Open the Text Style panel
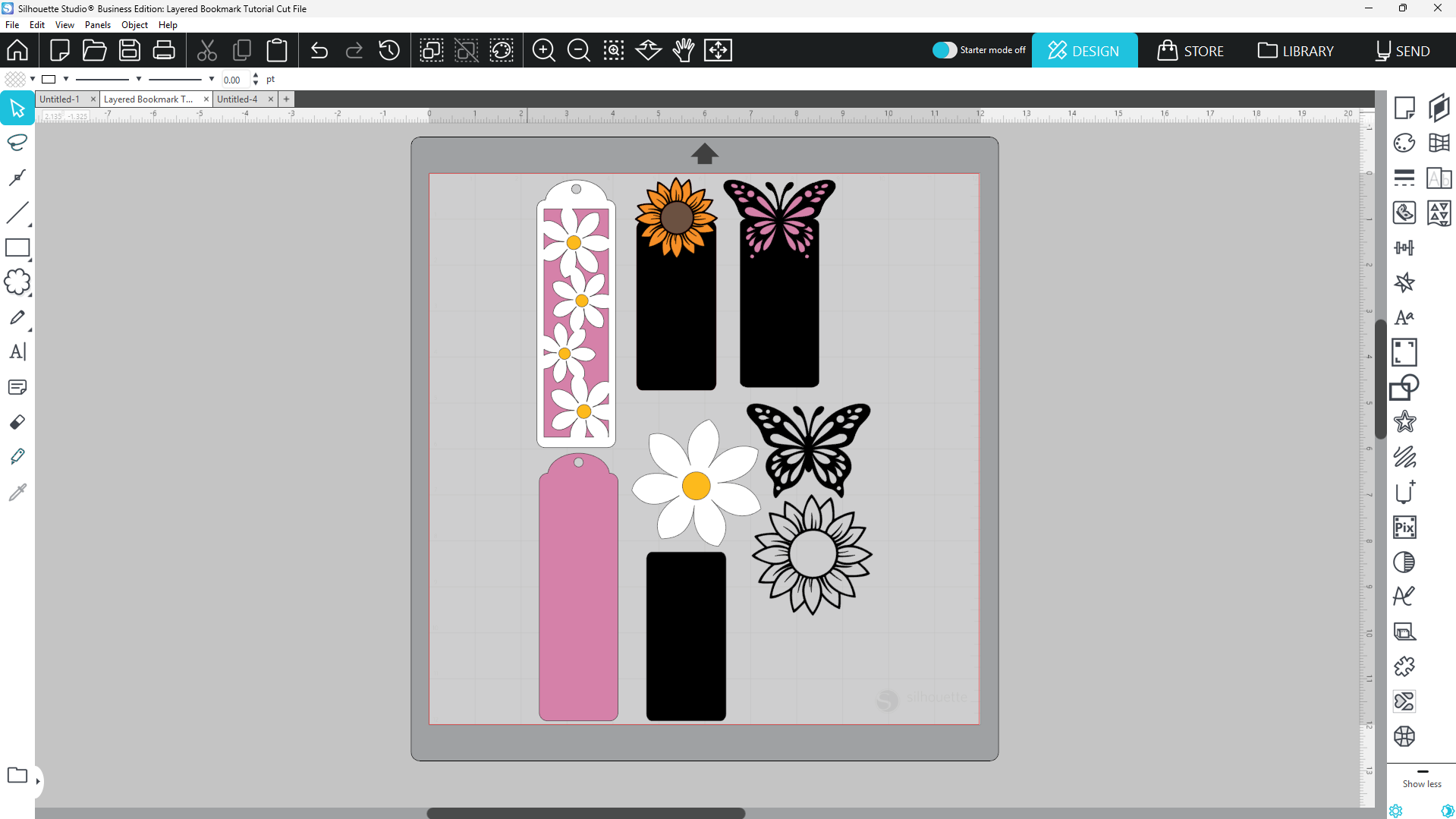The width and height of the screenshot is (1456, 819). click(1404, 317)
